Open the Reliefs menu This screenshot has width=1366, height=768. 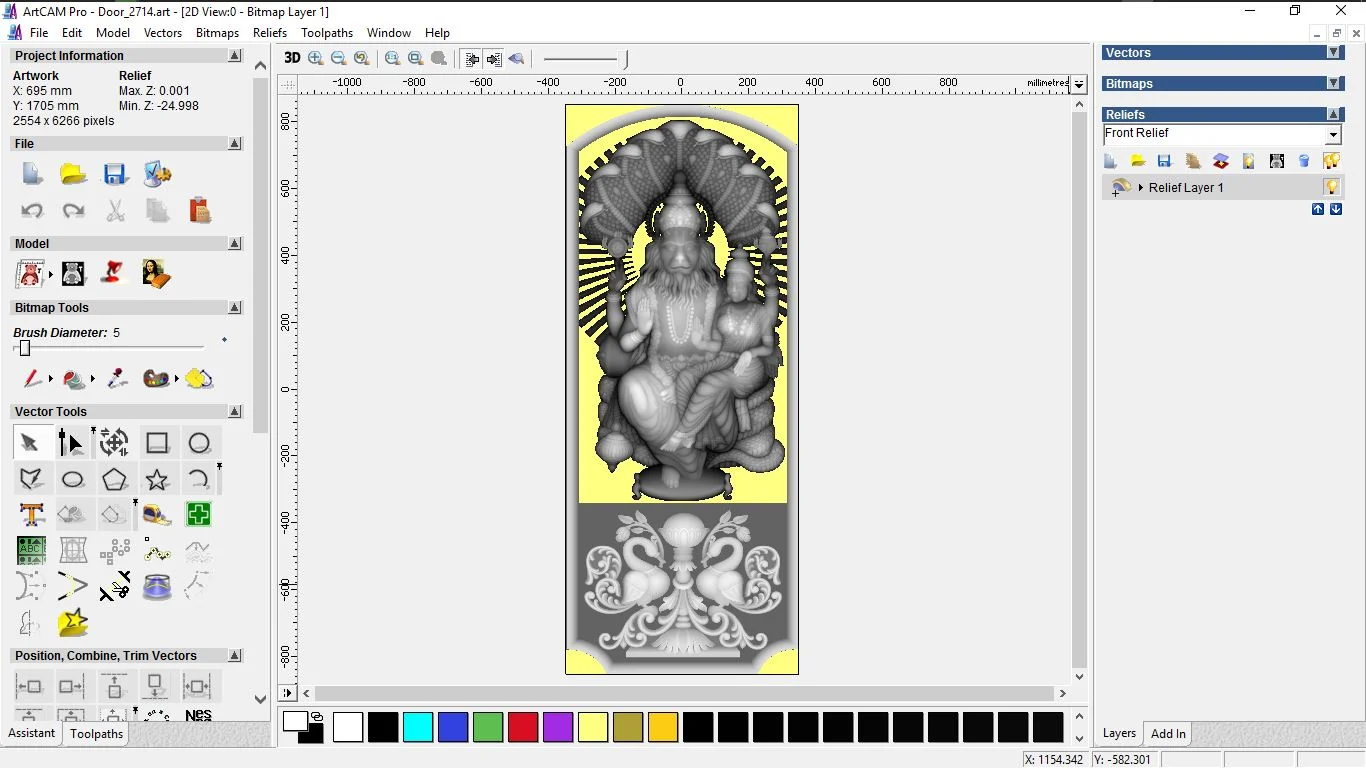tap(270, 33)
